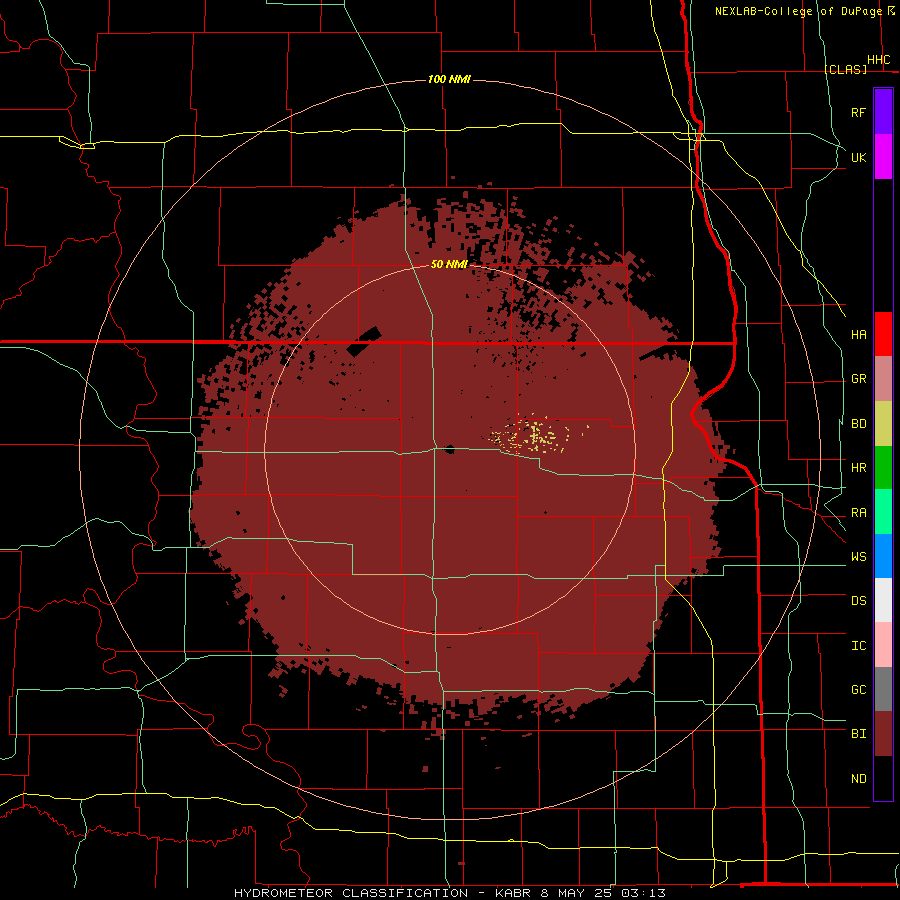900x900 pixels.
Task: Click the HR legend label
Action: 858,468
